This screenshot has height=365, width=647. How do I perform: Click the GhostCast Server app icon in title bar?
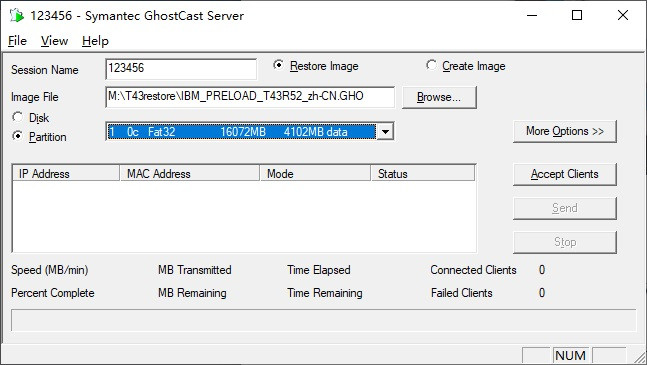[17, 16]
